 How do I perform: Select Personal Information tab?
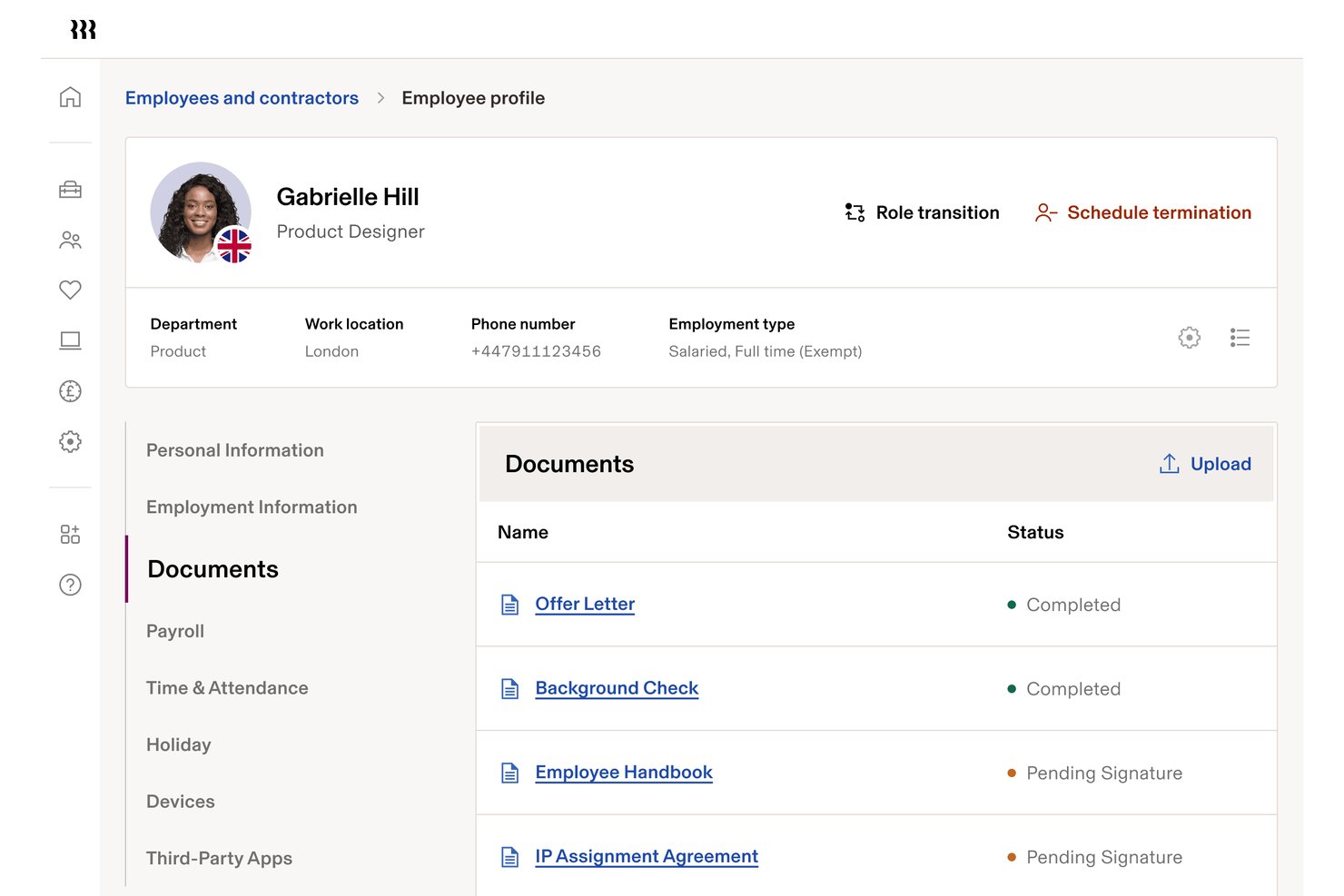pyautogui.click(x=235, y=450)
